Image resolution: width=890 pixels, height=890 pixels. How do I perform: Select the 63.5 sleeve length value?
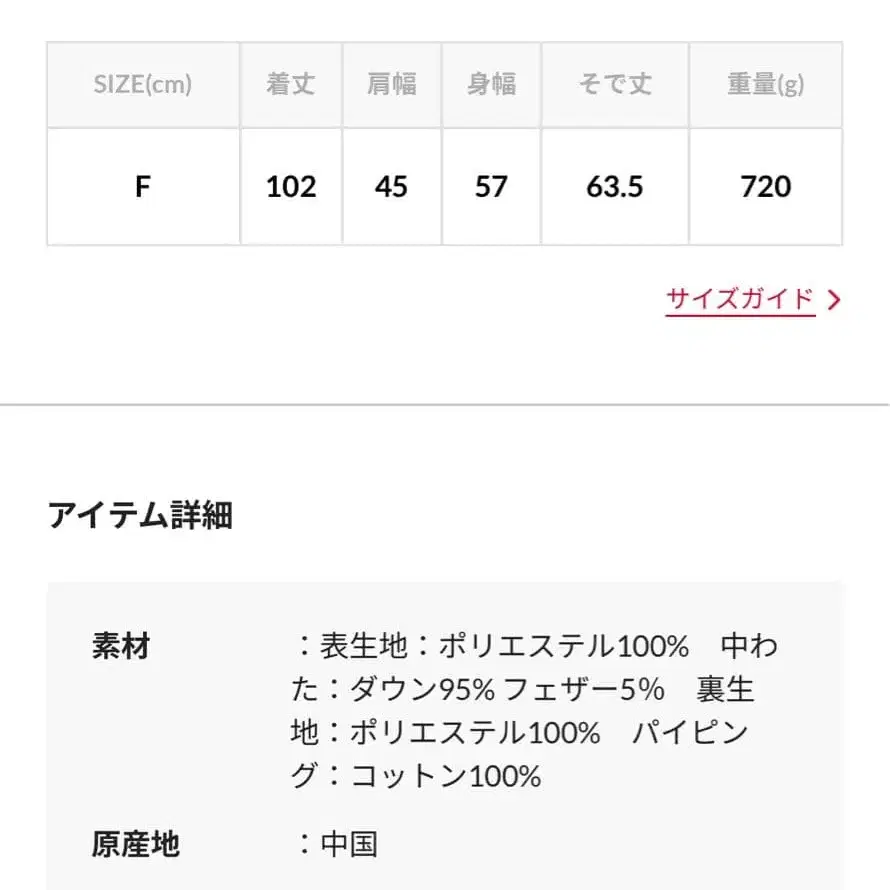[614, 187]
